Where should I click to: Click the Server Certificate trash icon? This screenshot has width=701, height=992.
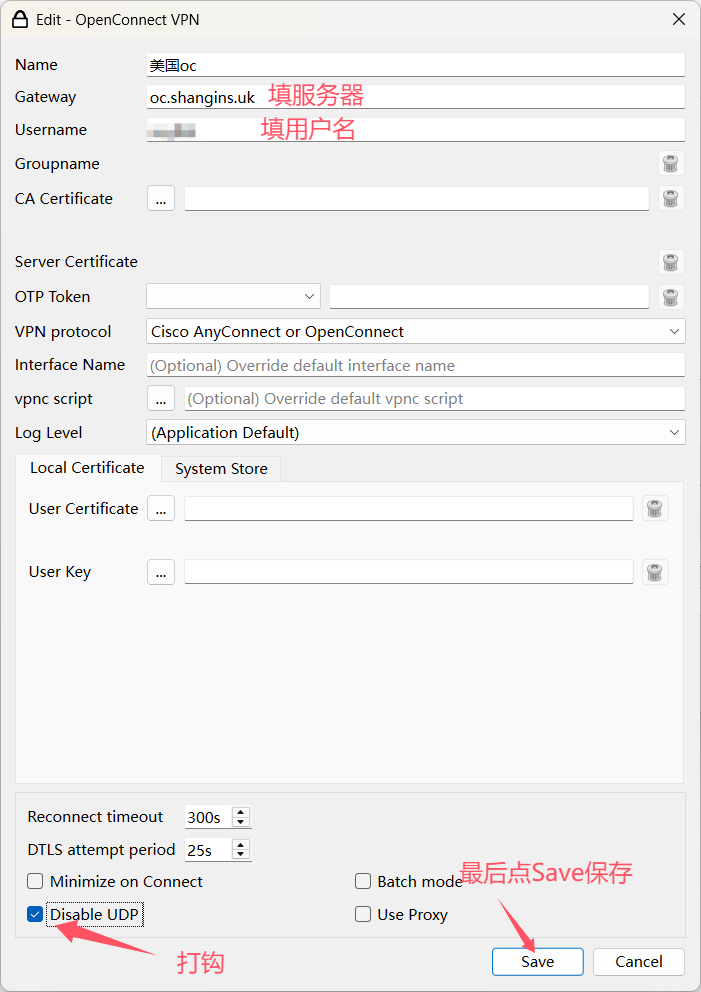[671, 262]
